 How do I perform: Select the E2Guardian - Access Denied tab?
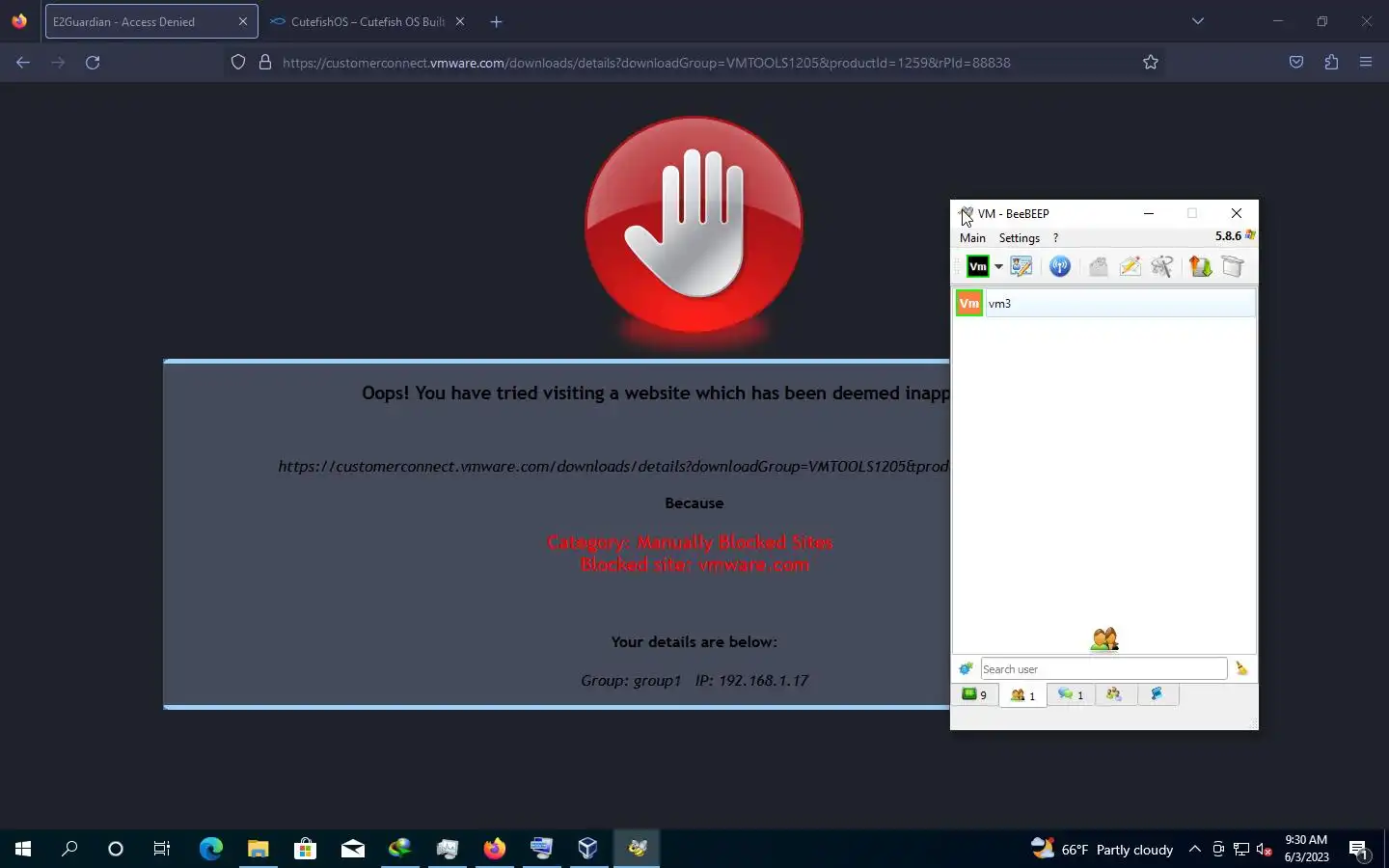(x=151, y=21)
